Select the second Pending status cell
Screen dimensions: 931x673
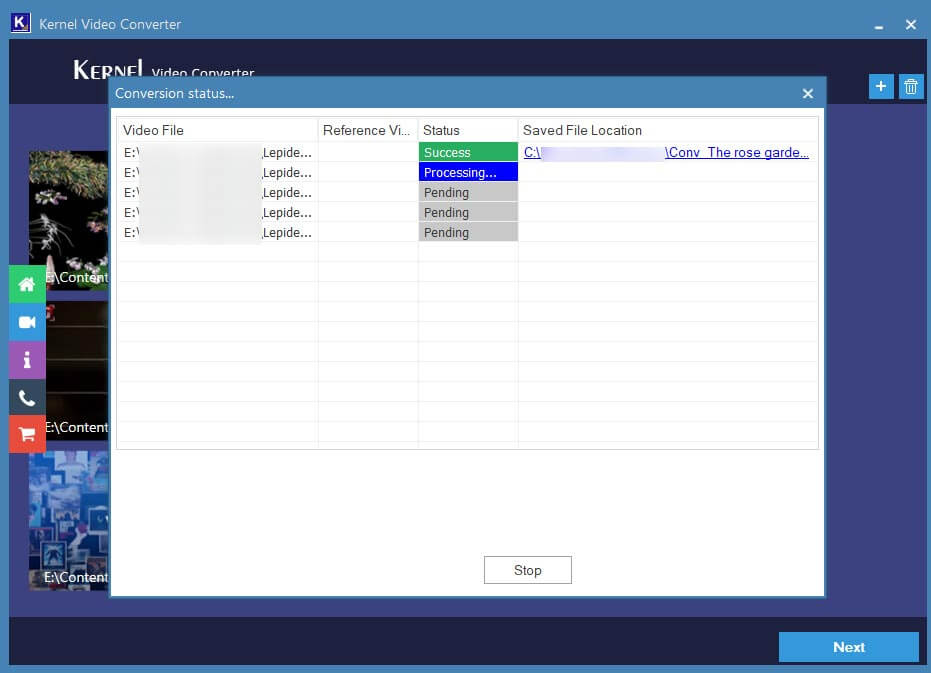(468, 212)
